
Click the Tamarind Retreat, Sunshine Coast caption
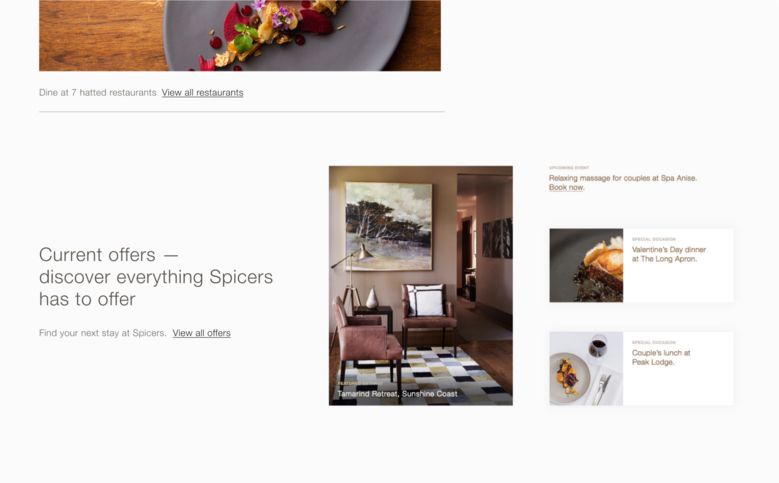pyautogui.click(x=397, y=394)
